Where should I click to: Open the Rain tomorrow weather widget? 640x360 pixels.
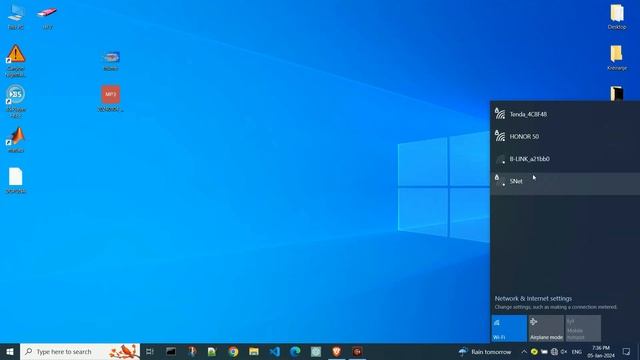coord(485,352)
